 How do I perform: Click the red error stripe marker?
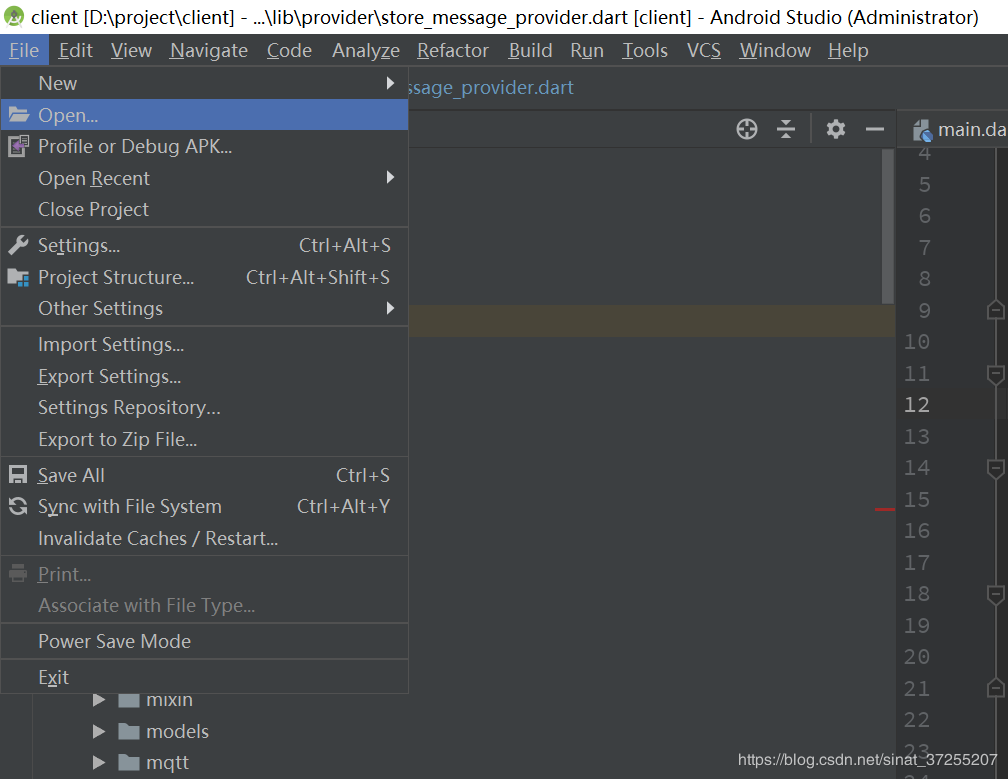(x=885, y=509)
